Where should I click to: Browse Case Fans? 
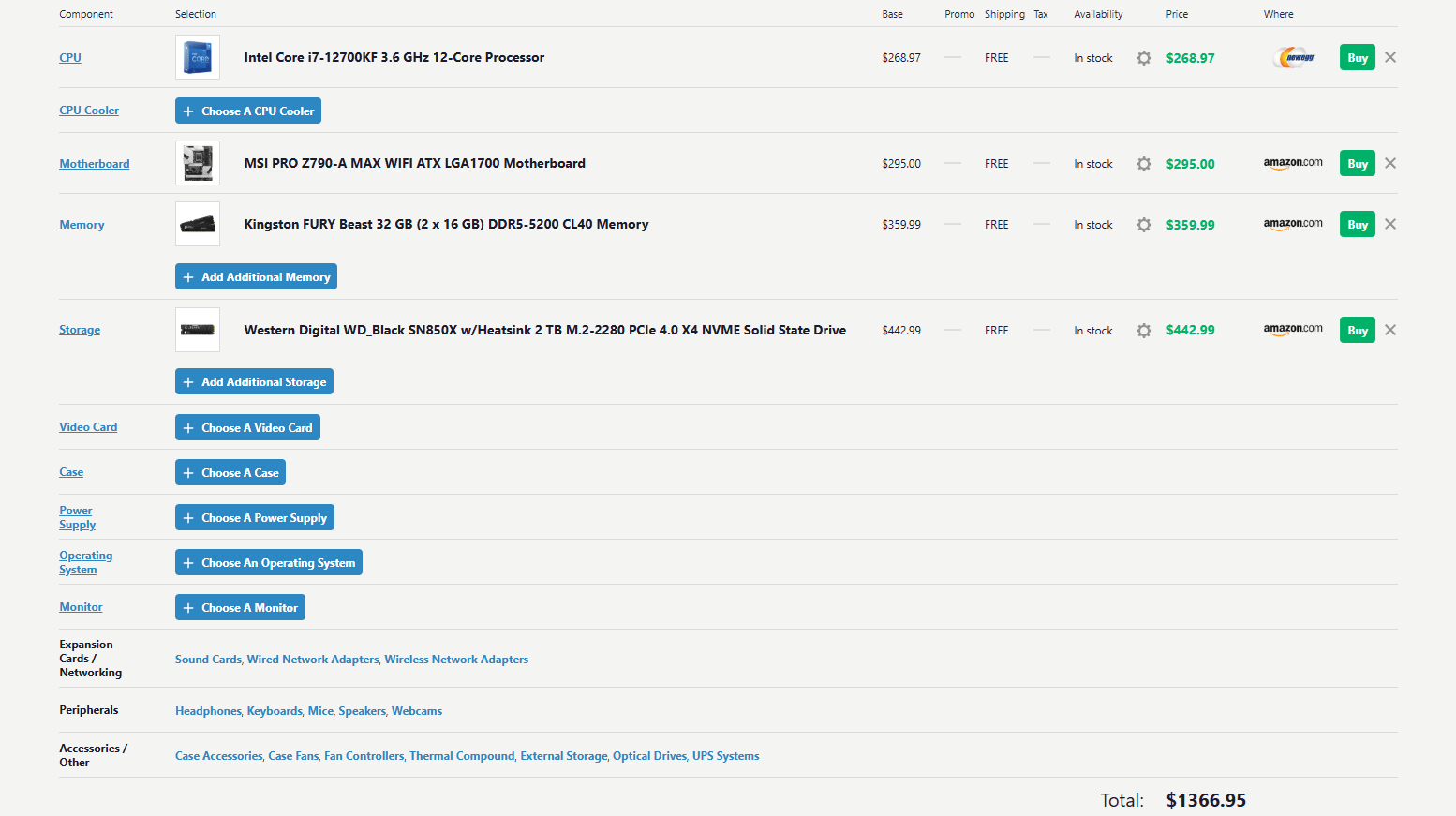click(x=293, y=756)
